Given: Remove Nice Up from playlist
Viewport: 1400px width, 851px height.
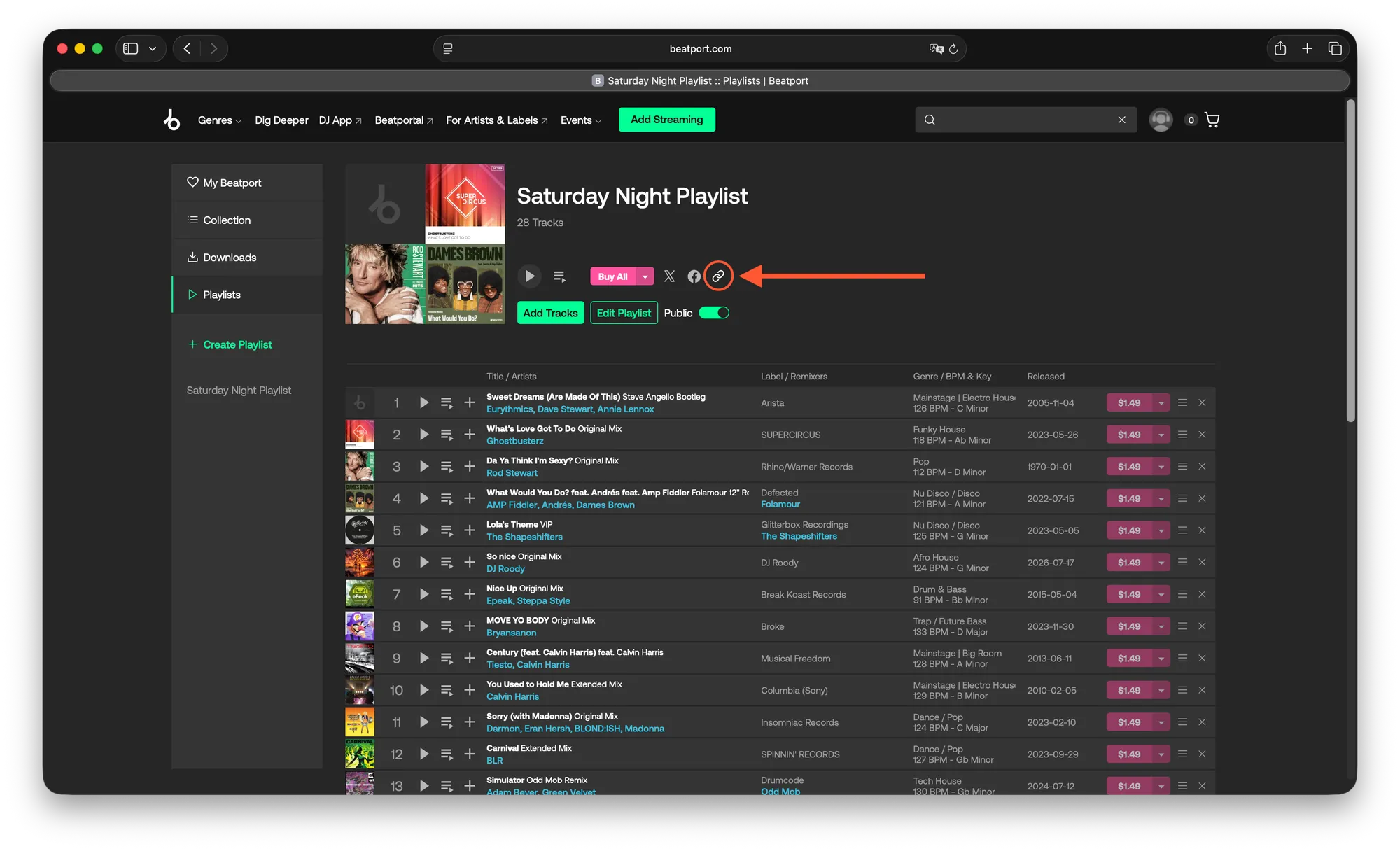Looking at the screenshot, I should pyautogui.click(x=1202, y=594).
